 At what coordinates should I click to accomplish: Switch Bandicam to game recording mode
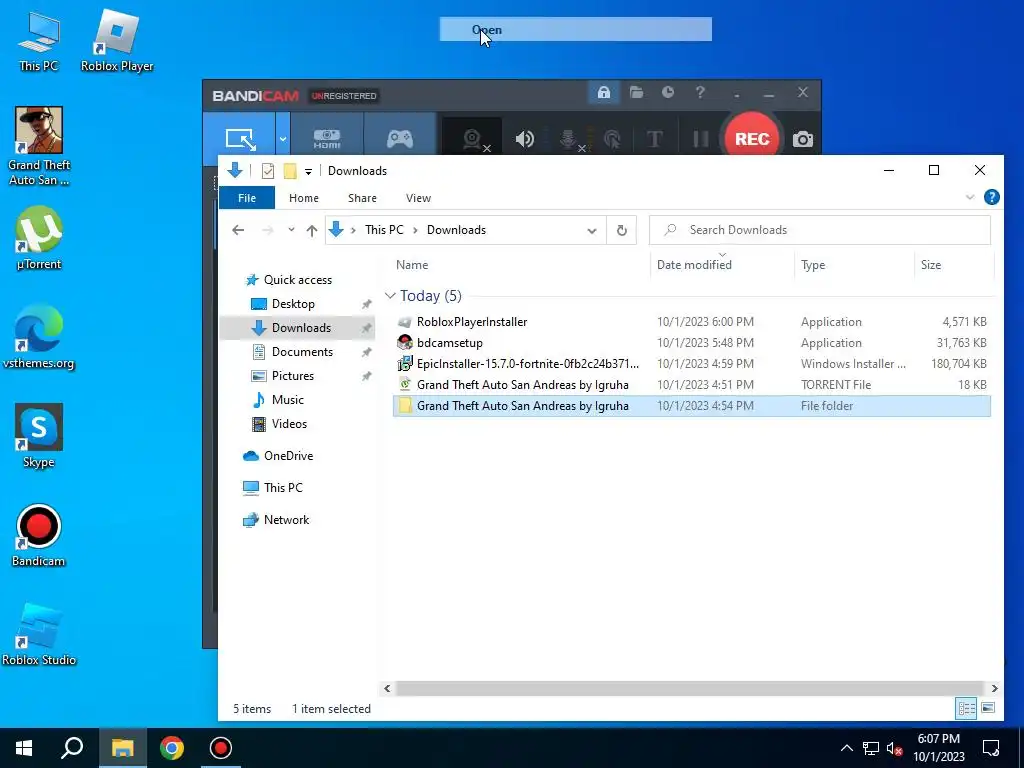coord(400,138)
